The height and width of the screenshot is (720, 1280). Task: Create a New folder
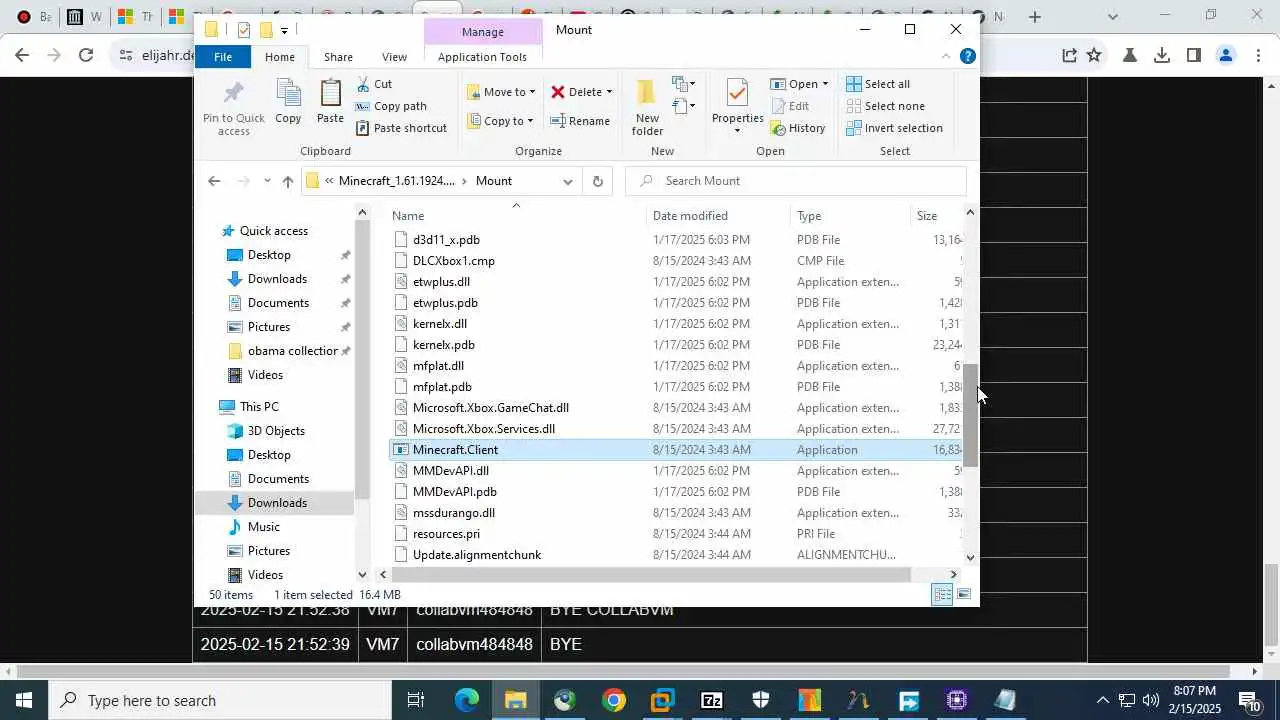click(x=647, y=107)
